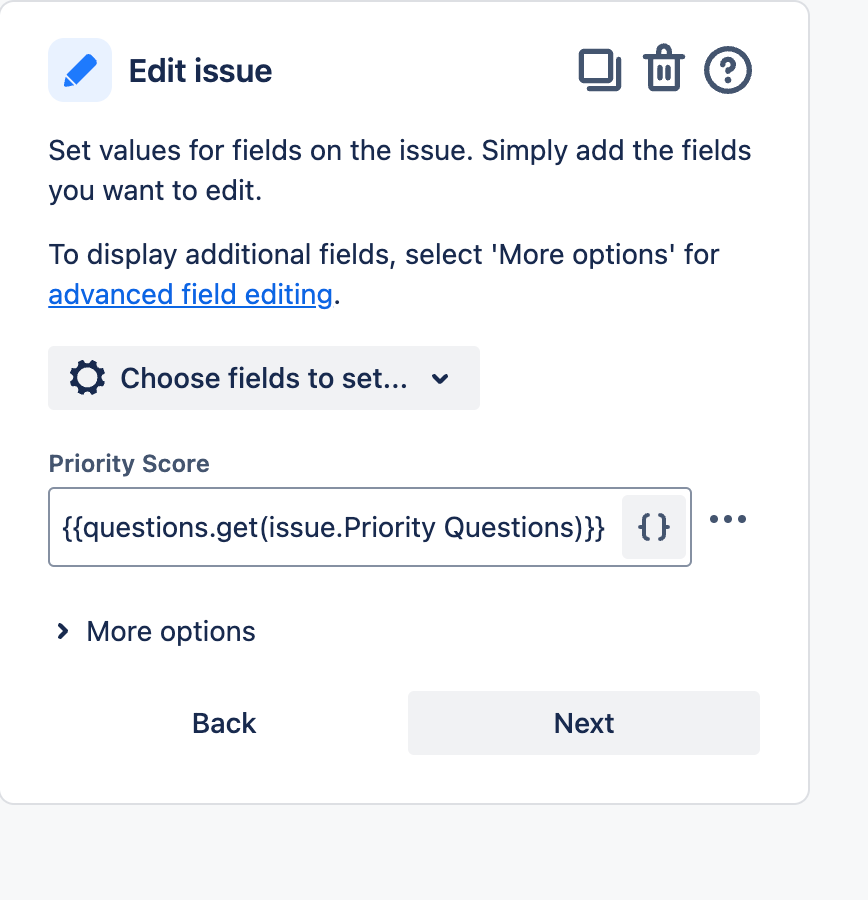
Task: Show More options section by its label
Action: coord(170,631)
